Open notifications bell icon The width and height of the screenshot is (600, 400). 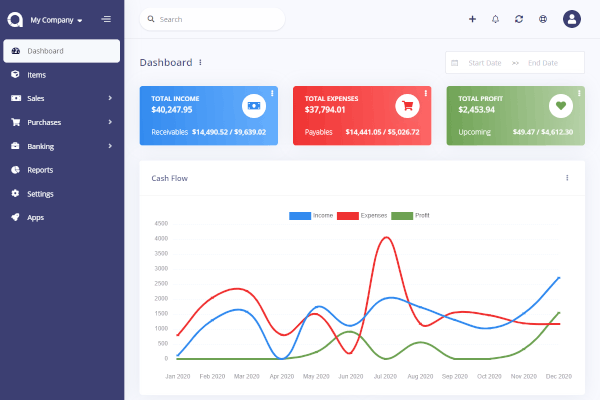coord(495,19)
